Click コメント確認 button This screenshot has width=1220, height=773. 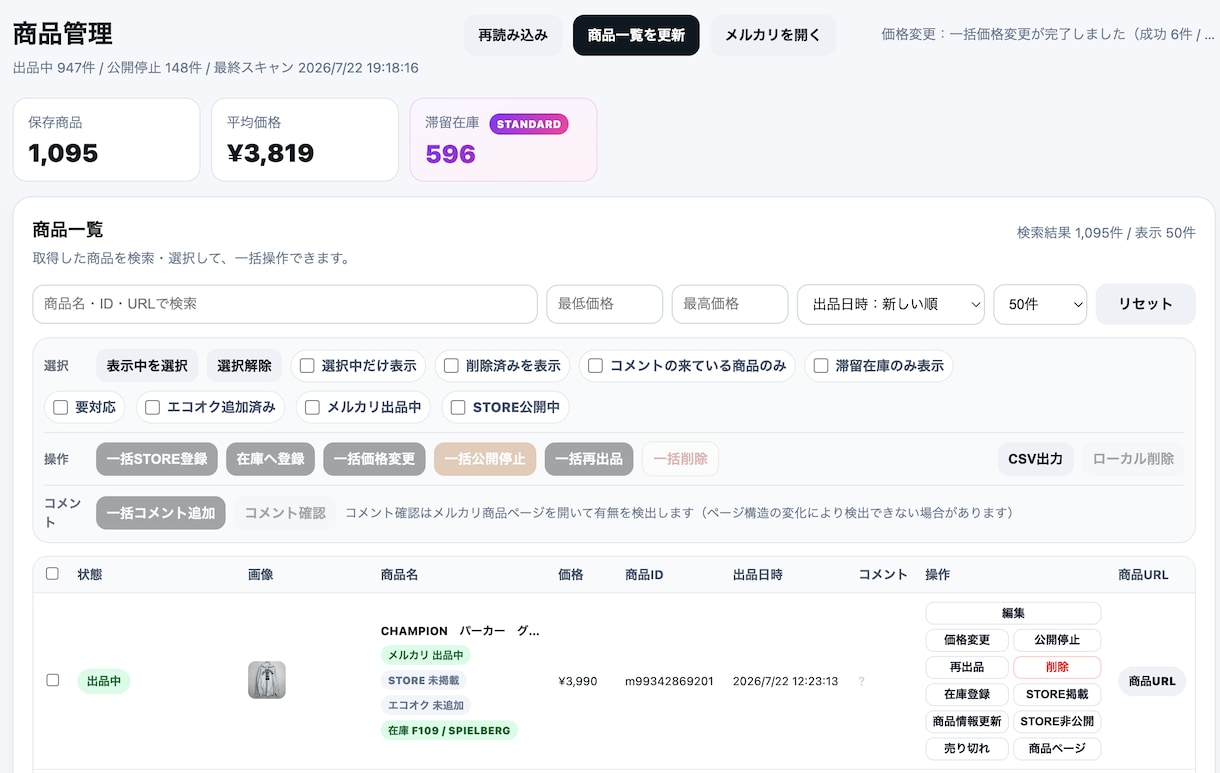[285, 513]
